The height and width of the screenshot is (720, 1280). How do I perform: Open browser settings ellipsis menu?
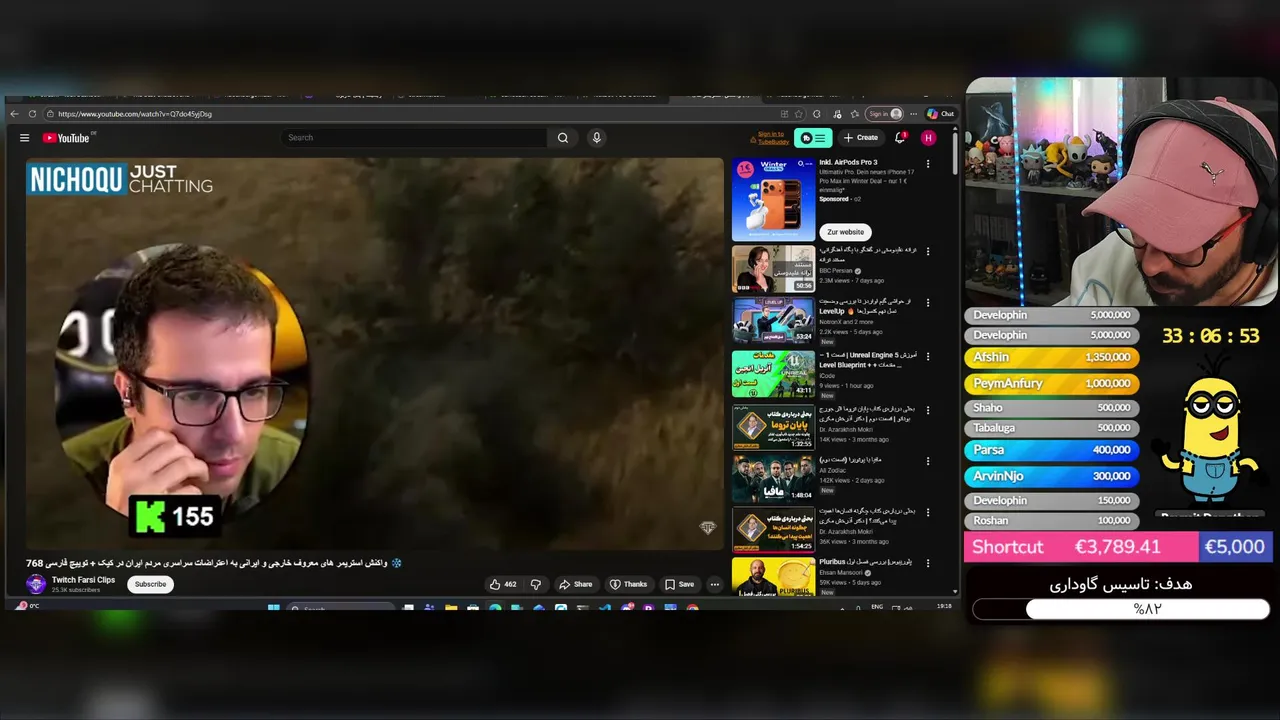pos(913,114)
